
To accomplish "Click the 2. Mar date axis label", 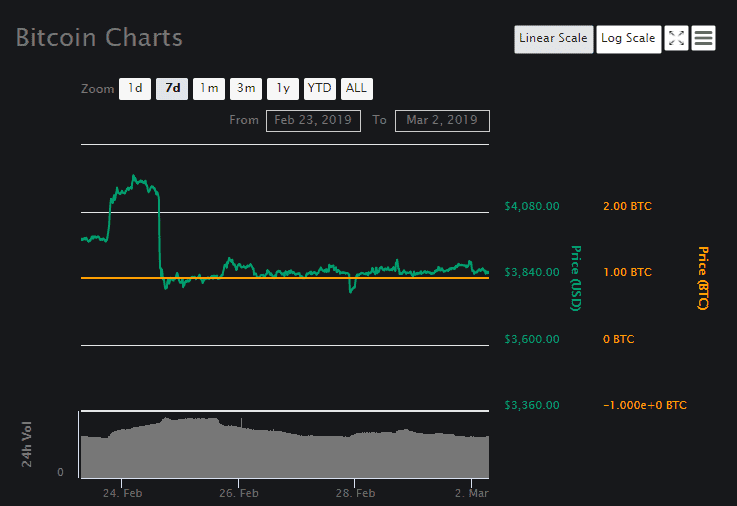I will [471, 493].
